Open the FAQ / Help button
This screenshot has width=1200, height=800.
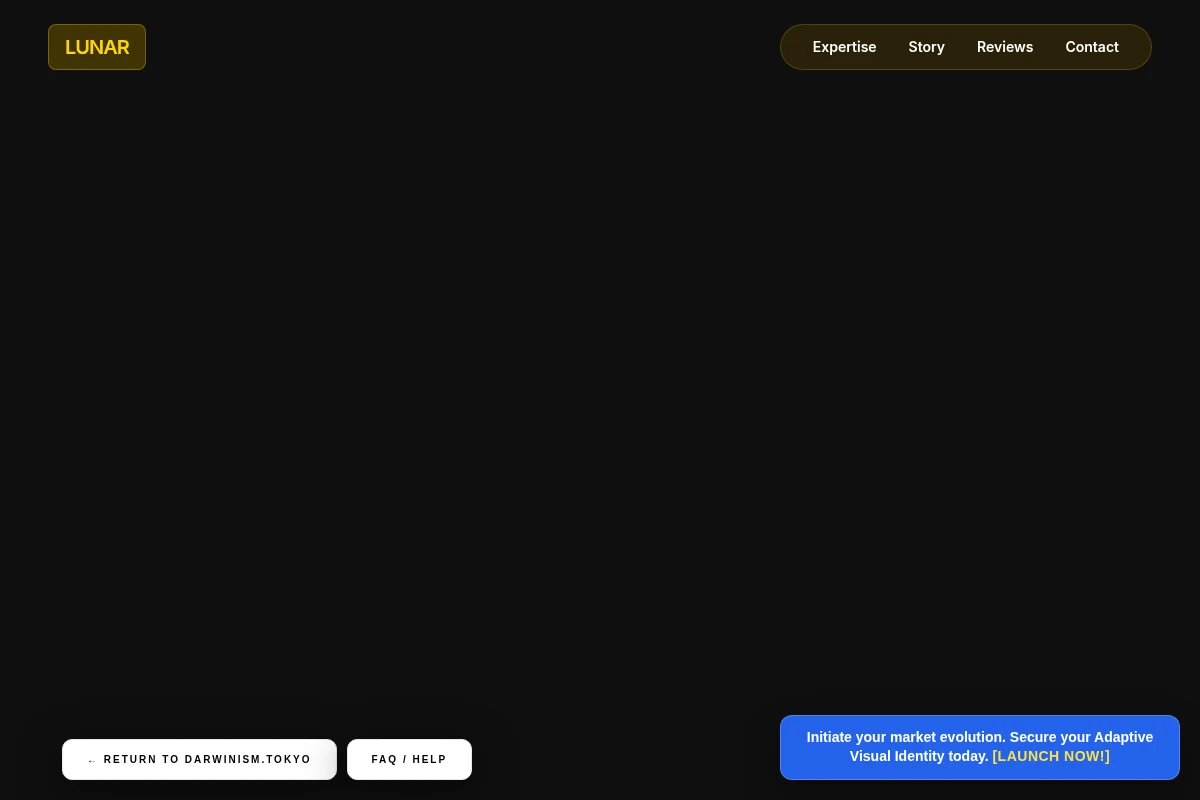click(409, 759)
